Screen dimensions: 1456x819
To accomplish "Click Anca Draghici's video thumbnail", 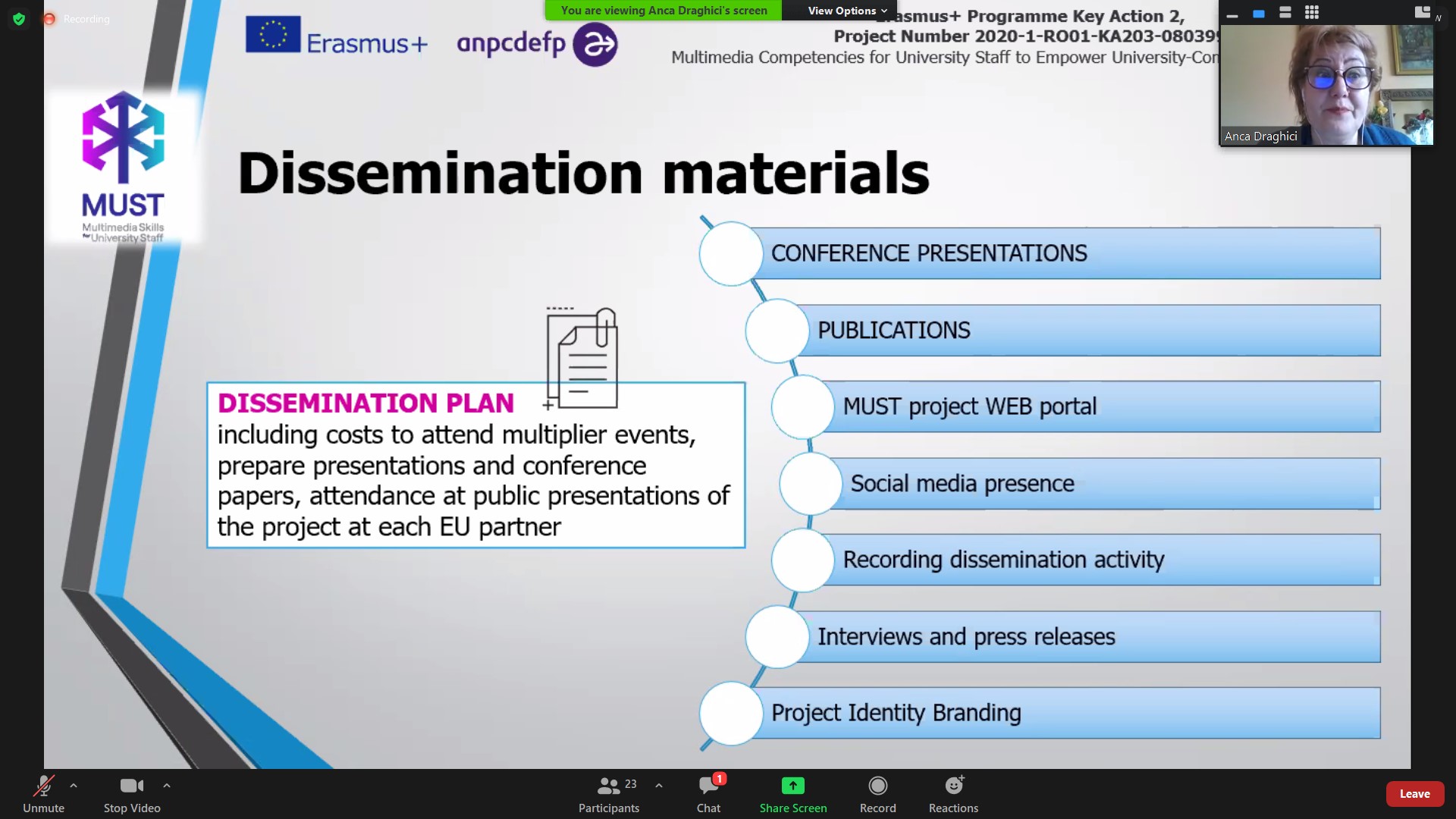I will (x=1326, y=83).
